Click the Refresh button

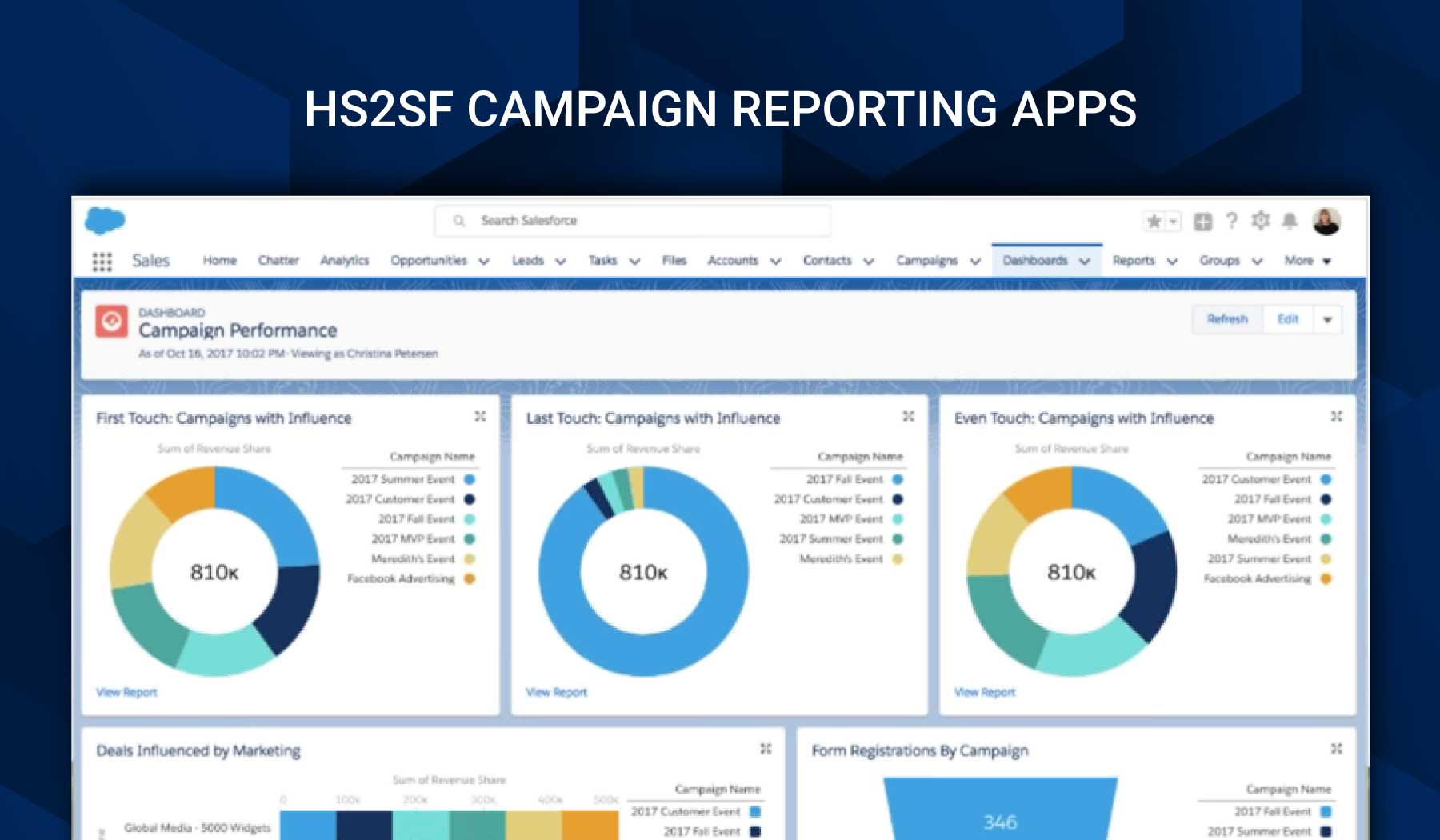pos(1227,319)
